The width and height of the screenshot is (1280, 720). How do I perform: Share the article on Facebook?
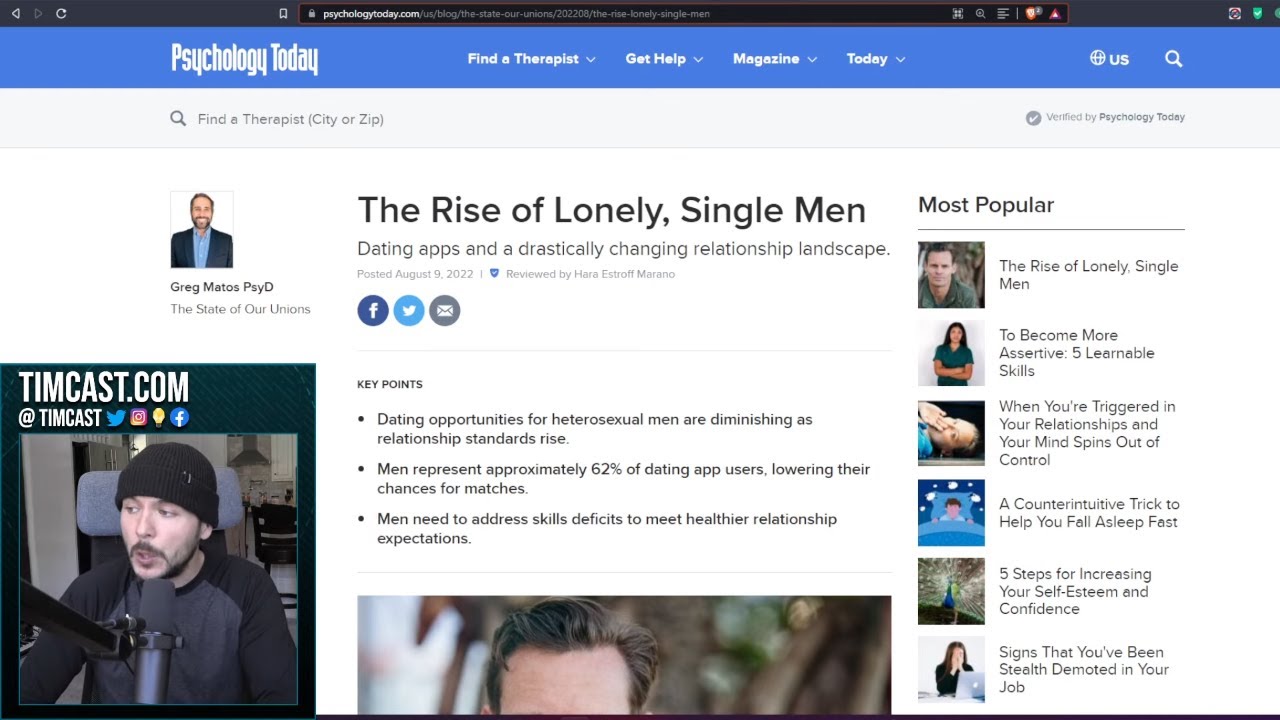pos(373,311)
